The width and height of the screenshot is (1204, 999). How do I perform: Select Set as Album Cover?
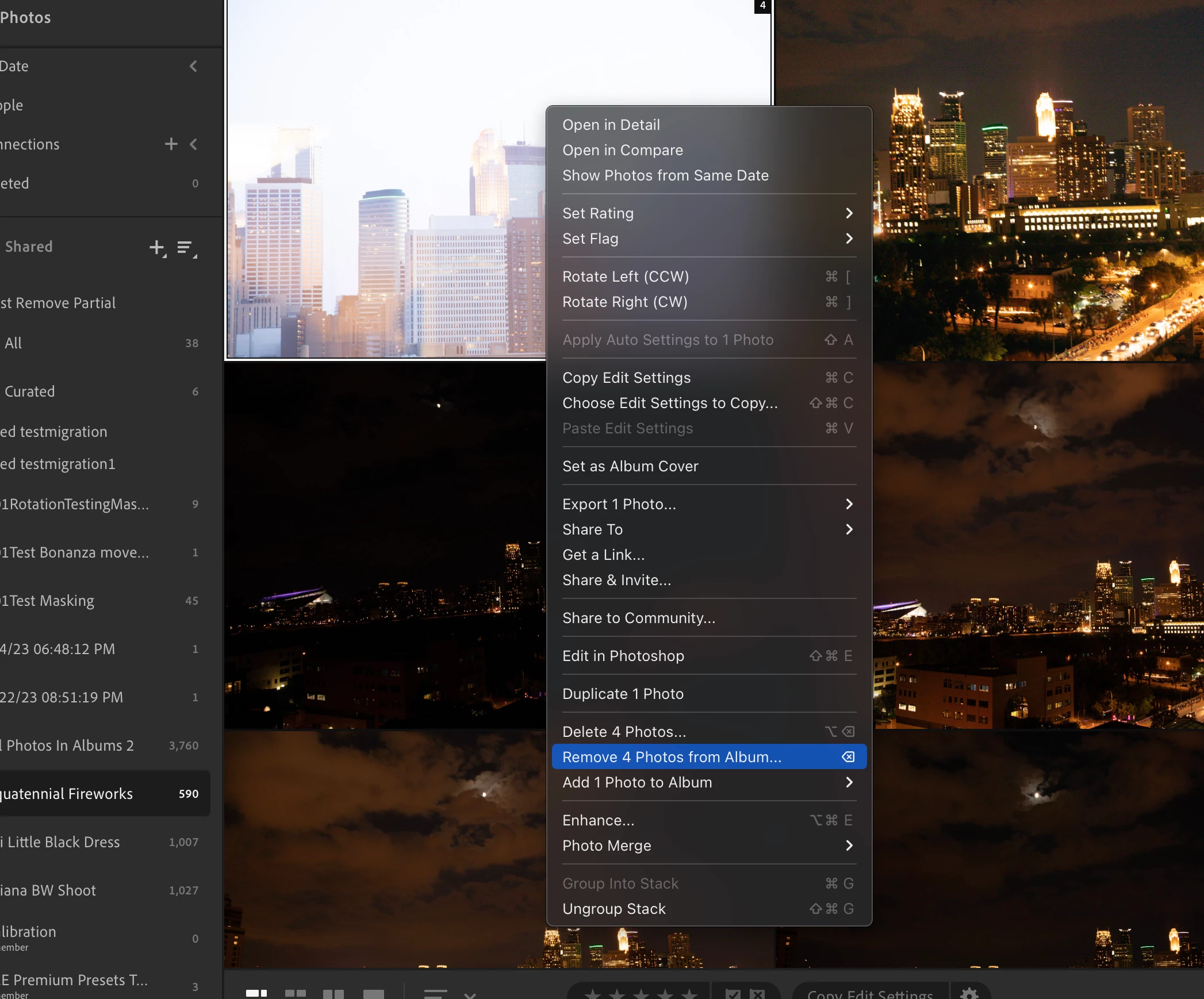coord(630,466)
